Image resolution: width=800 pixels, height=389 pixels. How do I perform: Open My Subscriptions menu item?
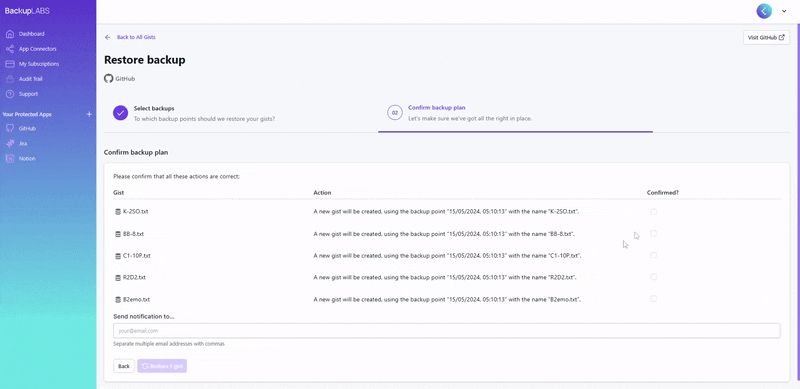(x=39, y=64)
